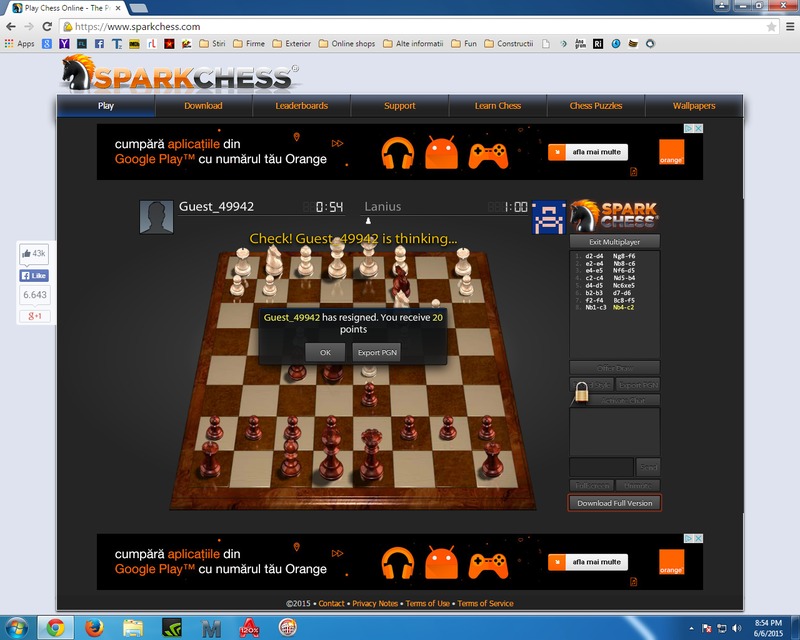The height and width of the screenshot is (640, 800).
Task: Click the Privacy Notes footer link
Action: (375, 603)
